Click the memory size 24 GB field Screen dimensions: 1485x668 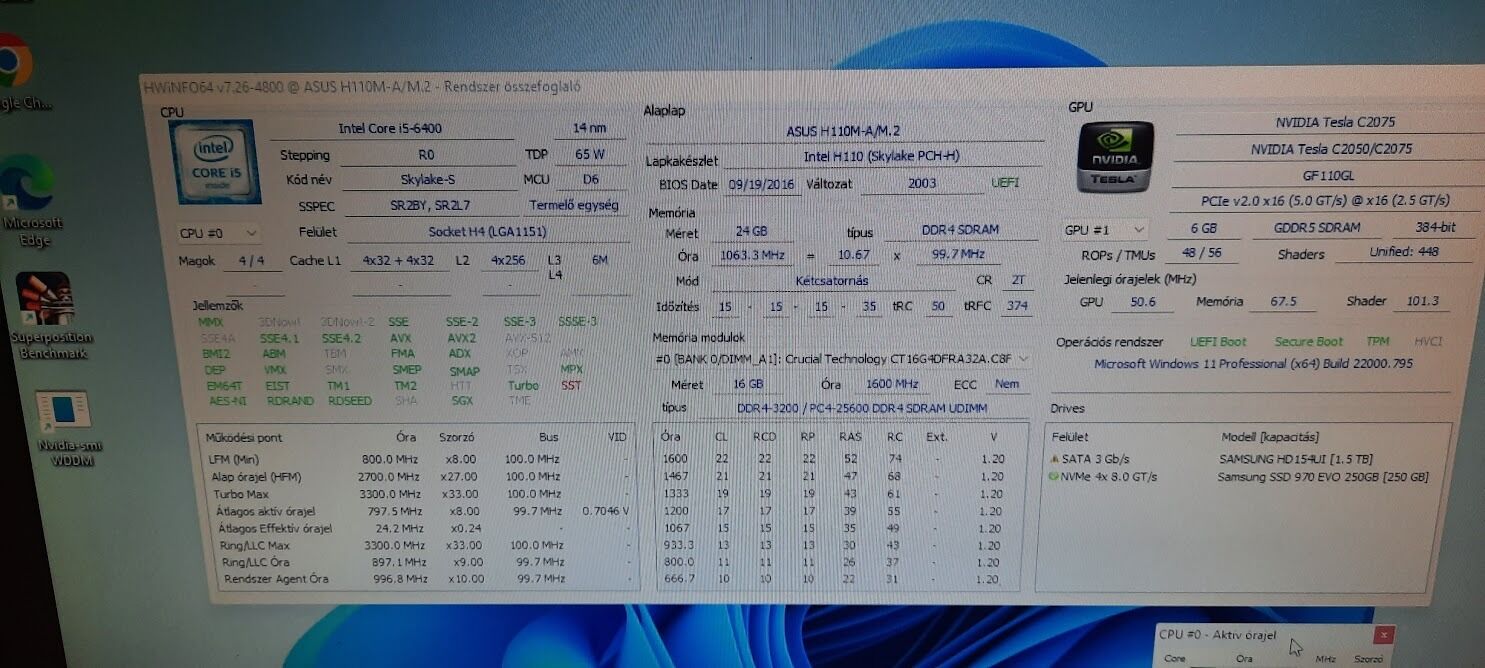click(750, 232)
